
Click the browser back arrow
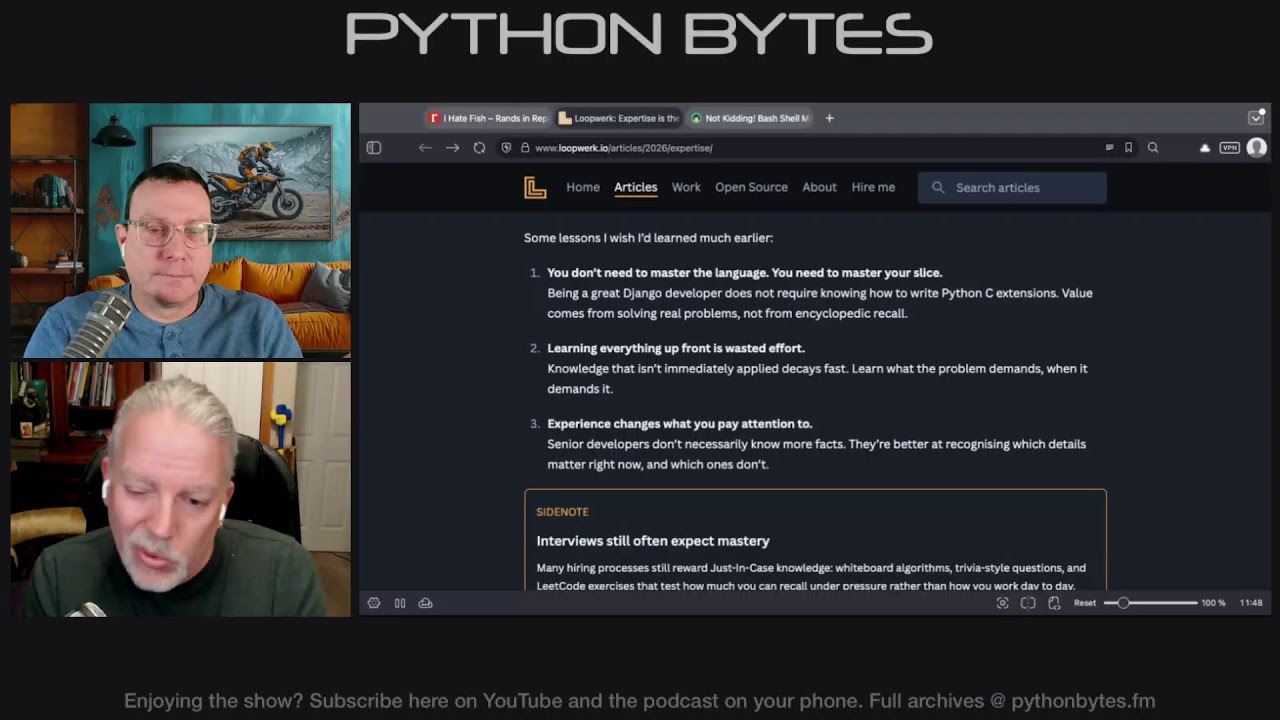425,148
